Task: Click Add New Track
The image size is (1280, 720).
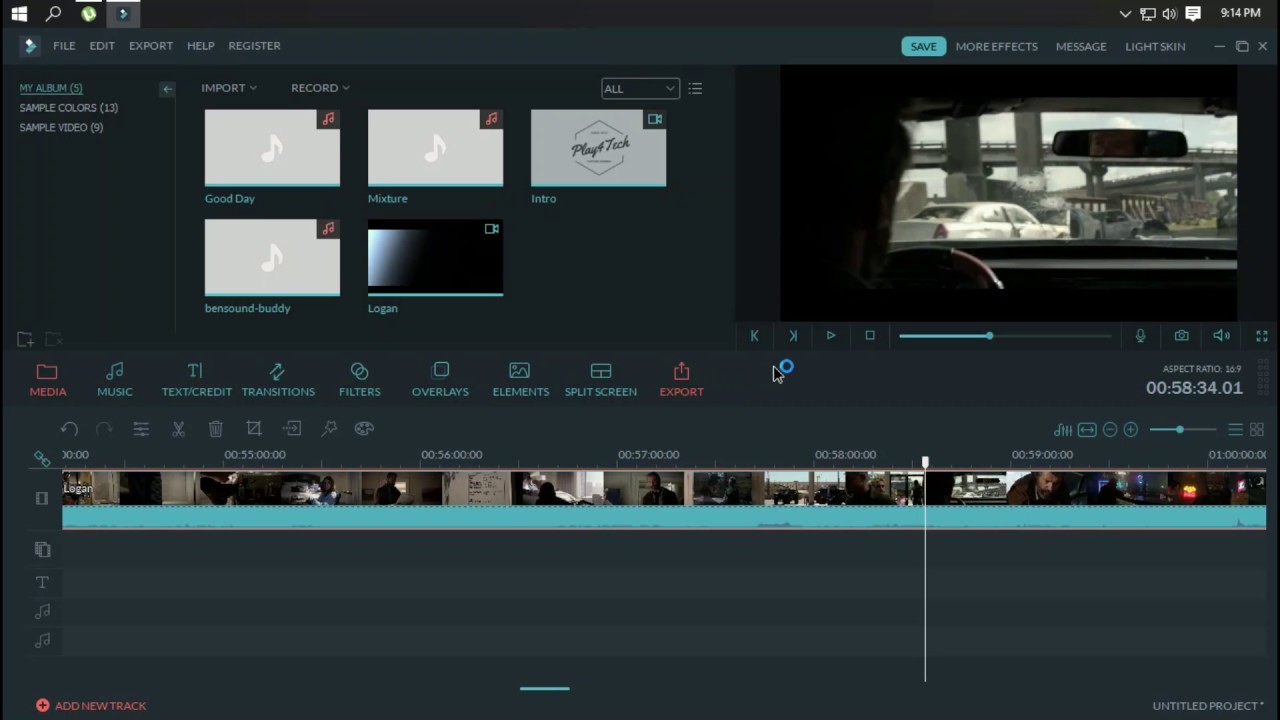Action: pyautogui.click(x=91, y=706)
